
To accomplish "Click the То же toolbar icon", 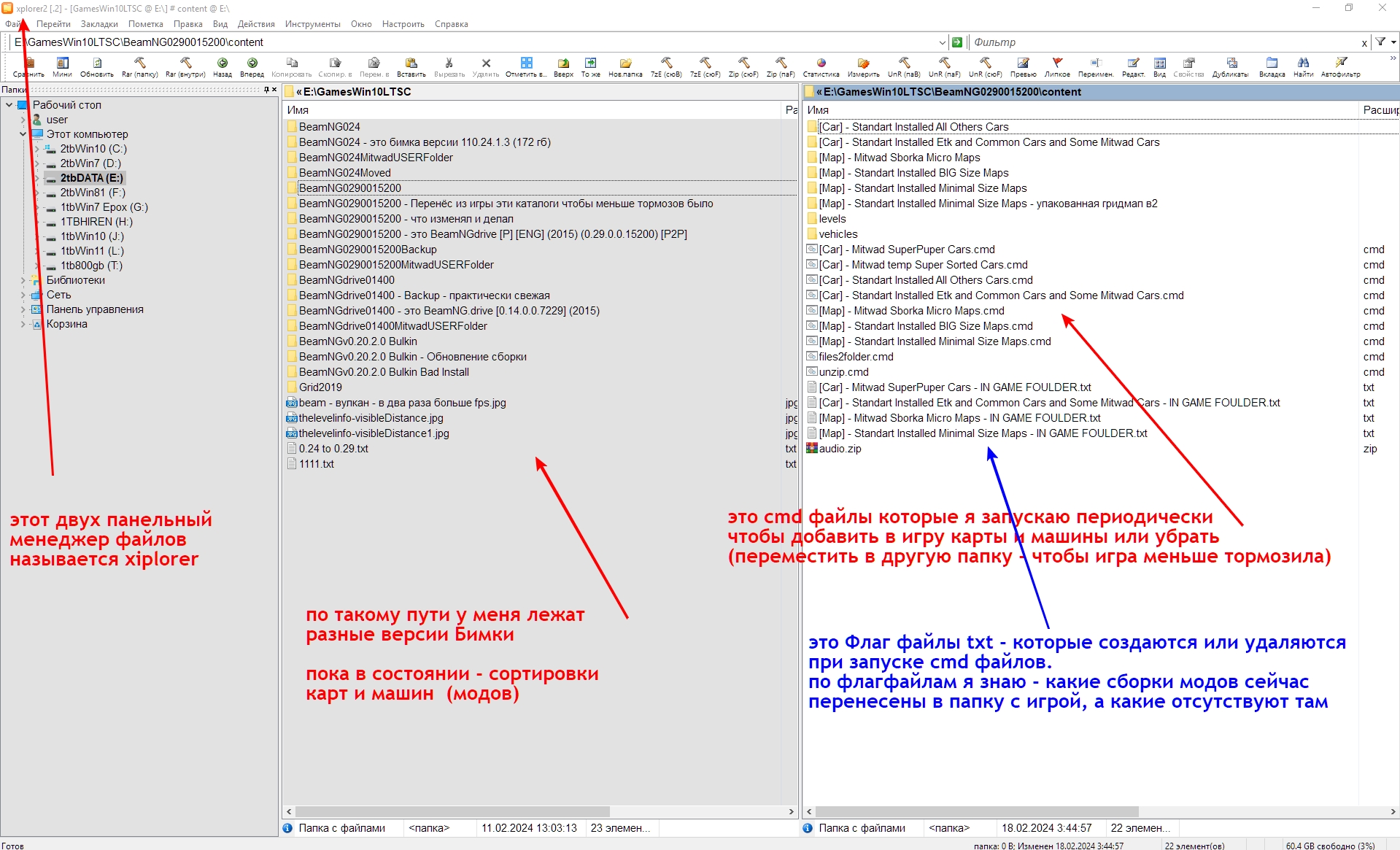I will (591, 66).
